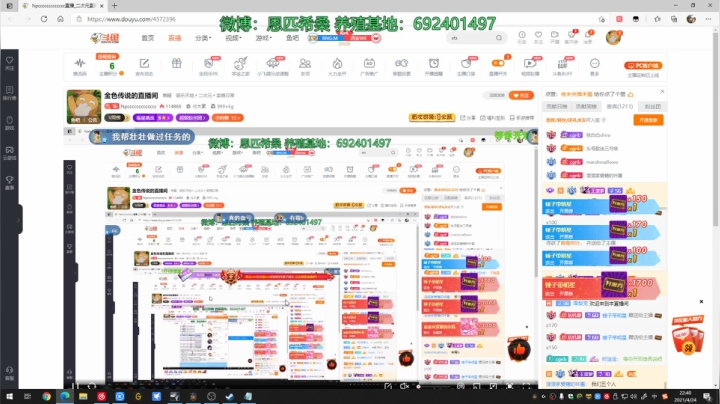Click the orange follow button

click(x=521, y=95)
